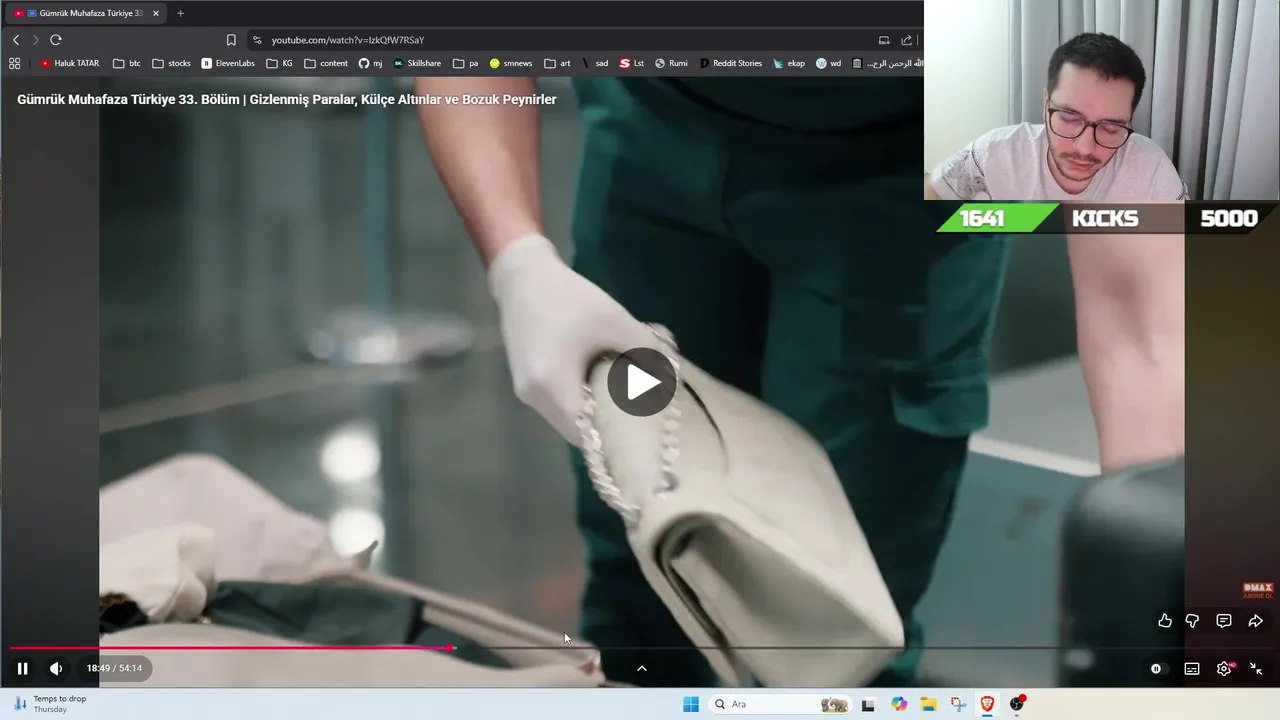Viewport: 1280px width, 720px height.
Task: Open the Reddit Stories bookmark
Action: (x=731, y=63)
